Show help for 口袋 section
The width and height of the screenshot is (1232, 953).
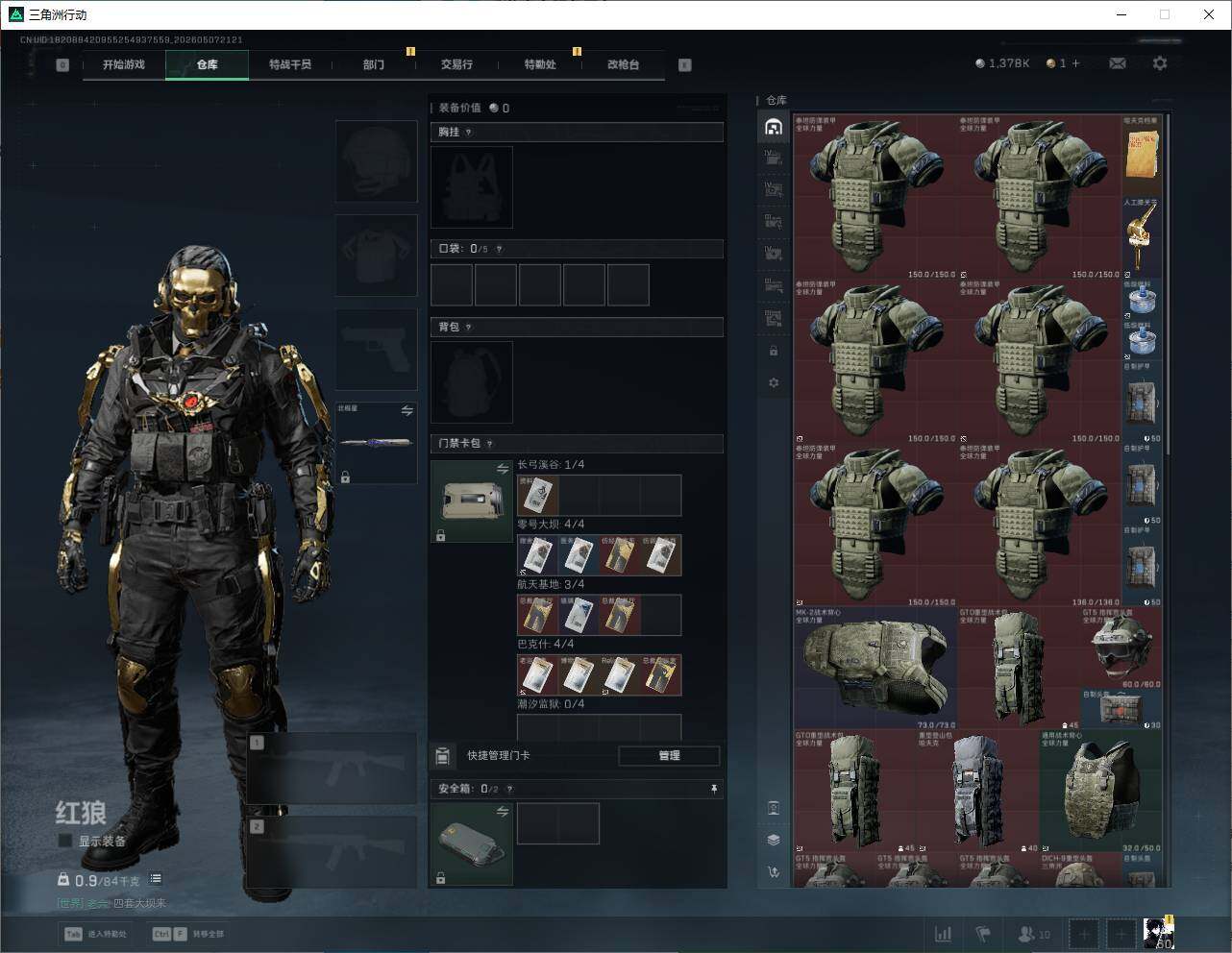click(499, 249)
